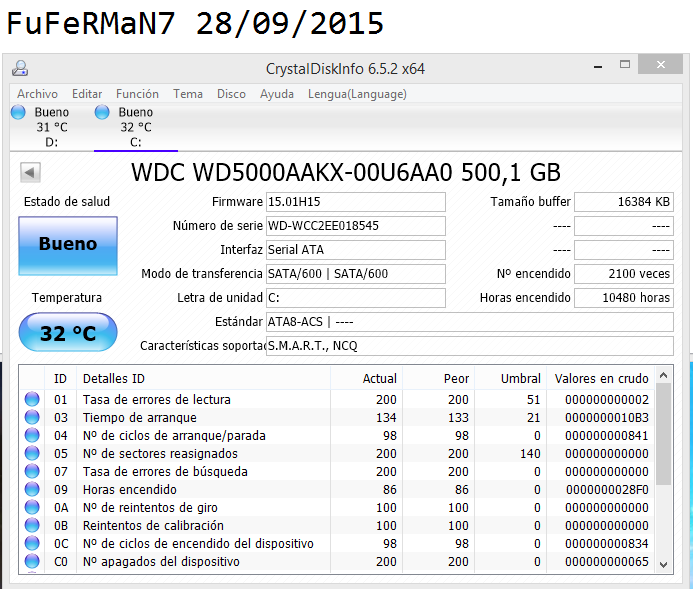Click status orb for power-on hours row 09

tap(32, 490)
